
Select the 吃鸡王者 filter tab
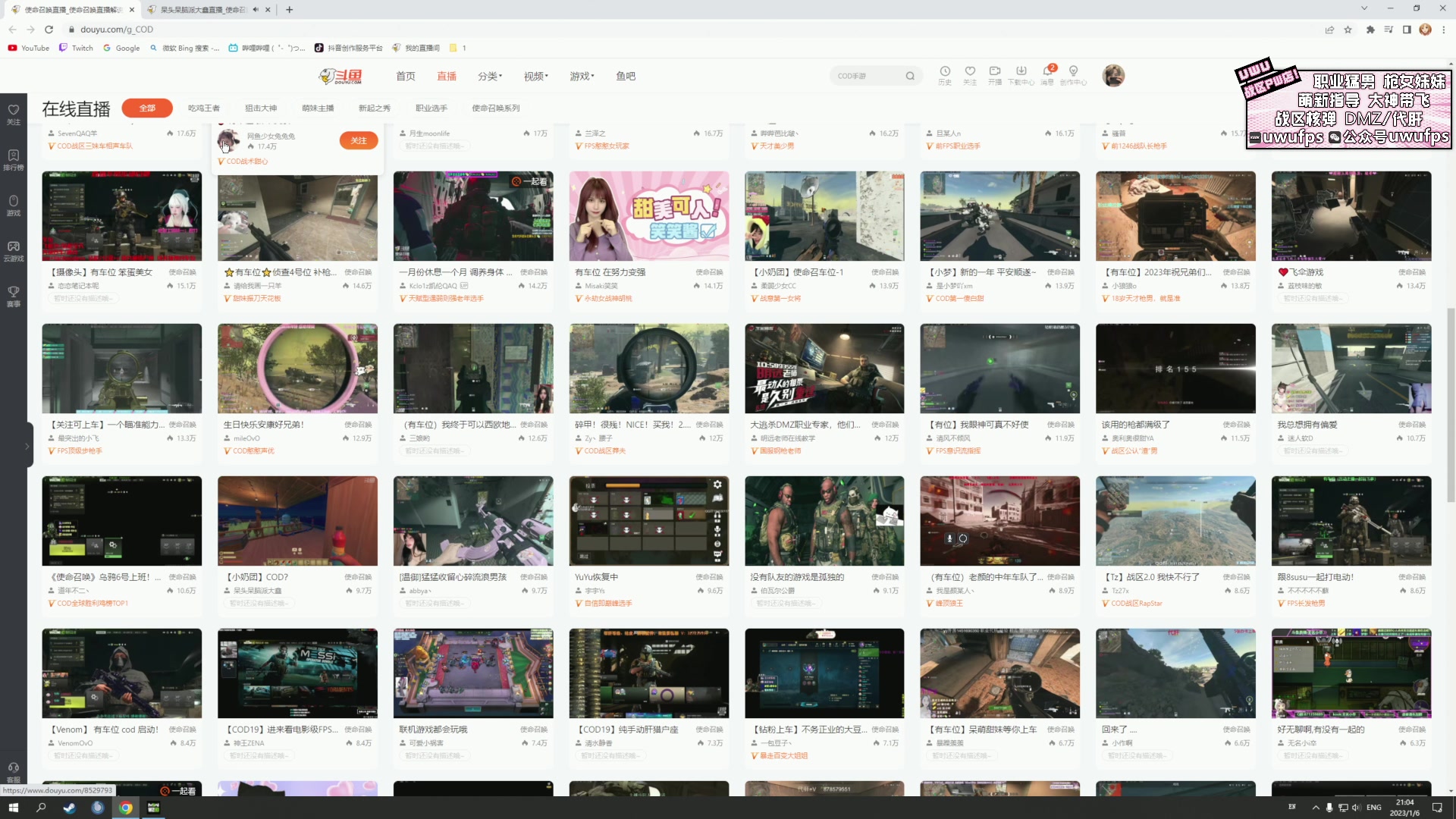point(204,108)
